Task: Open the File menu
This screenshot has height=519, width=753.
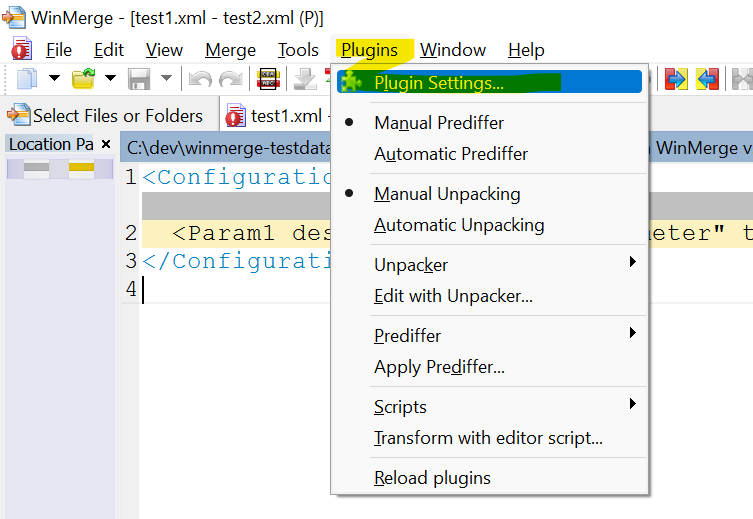Action: (x=59, y=50)
